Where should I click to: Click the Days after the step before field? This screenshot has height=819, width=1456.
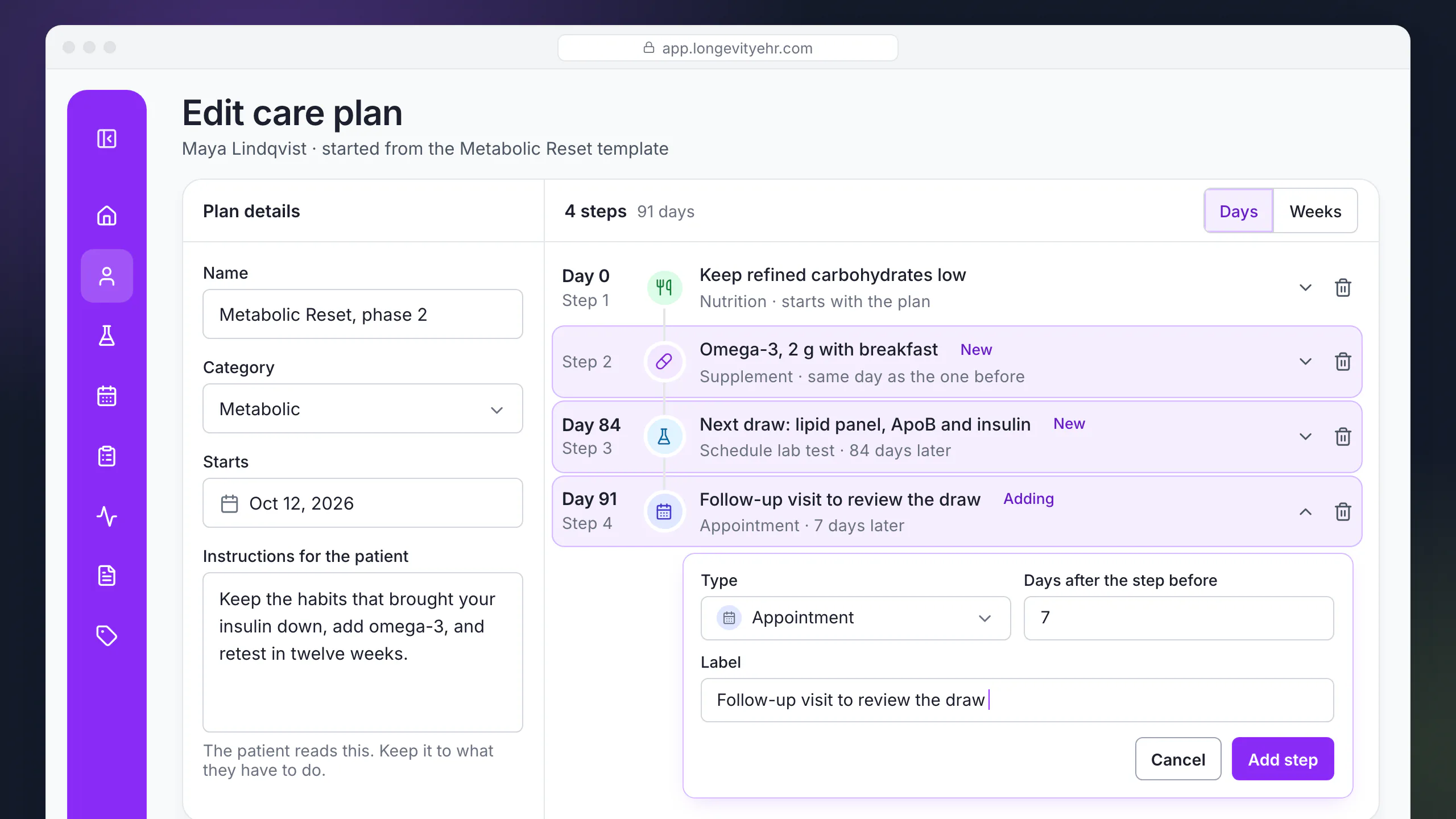(1178, 618)
